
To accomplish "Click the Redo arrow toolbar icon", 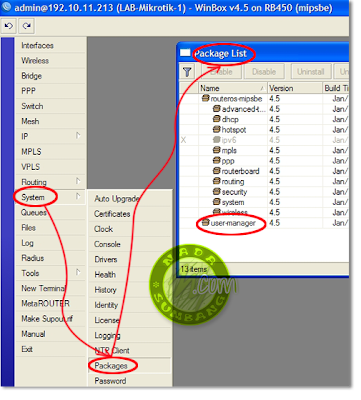I will pyautogui.click(x=27, y=26).
